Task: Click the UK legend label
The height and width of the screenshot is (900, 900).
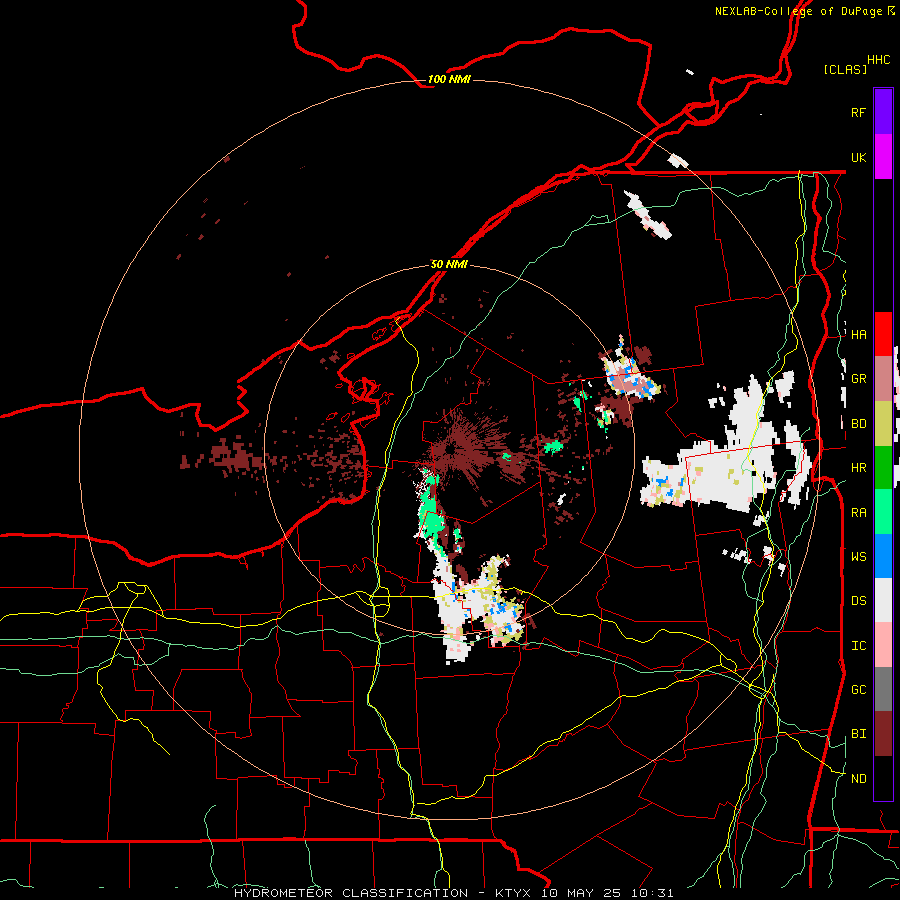Action: pos(858,157)
